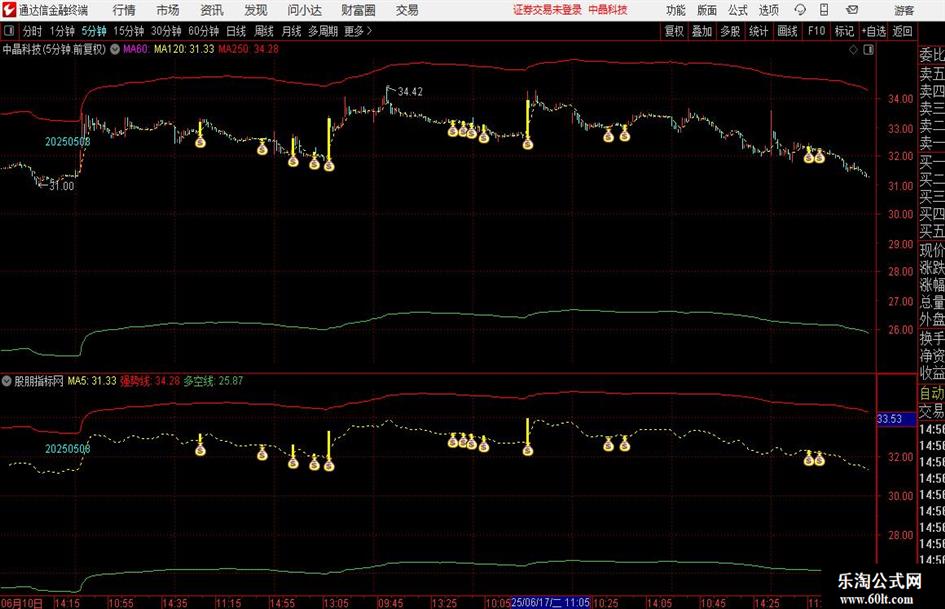This screenshot has height=609, width=945.
Task: Click the 20250508 date label on main chart
Action: [x=68, y=142]
